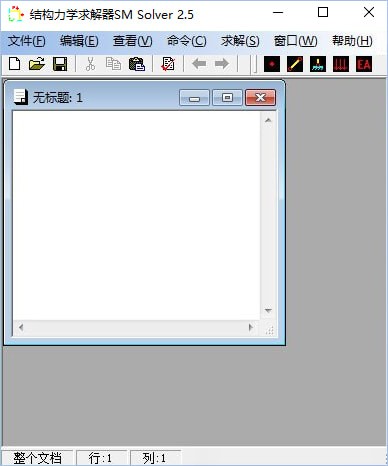Screen dimensions: 388x466
Task: Click the Paste clipboard icon
Action: click(x=137, y=64)
